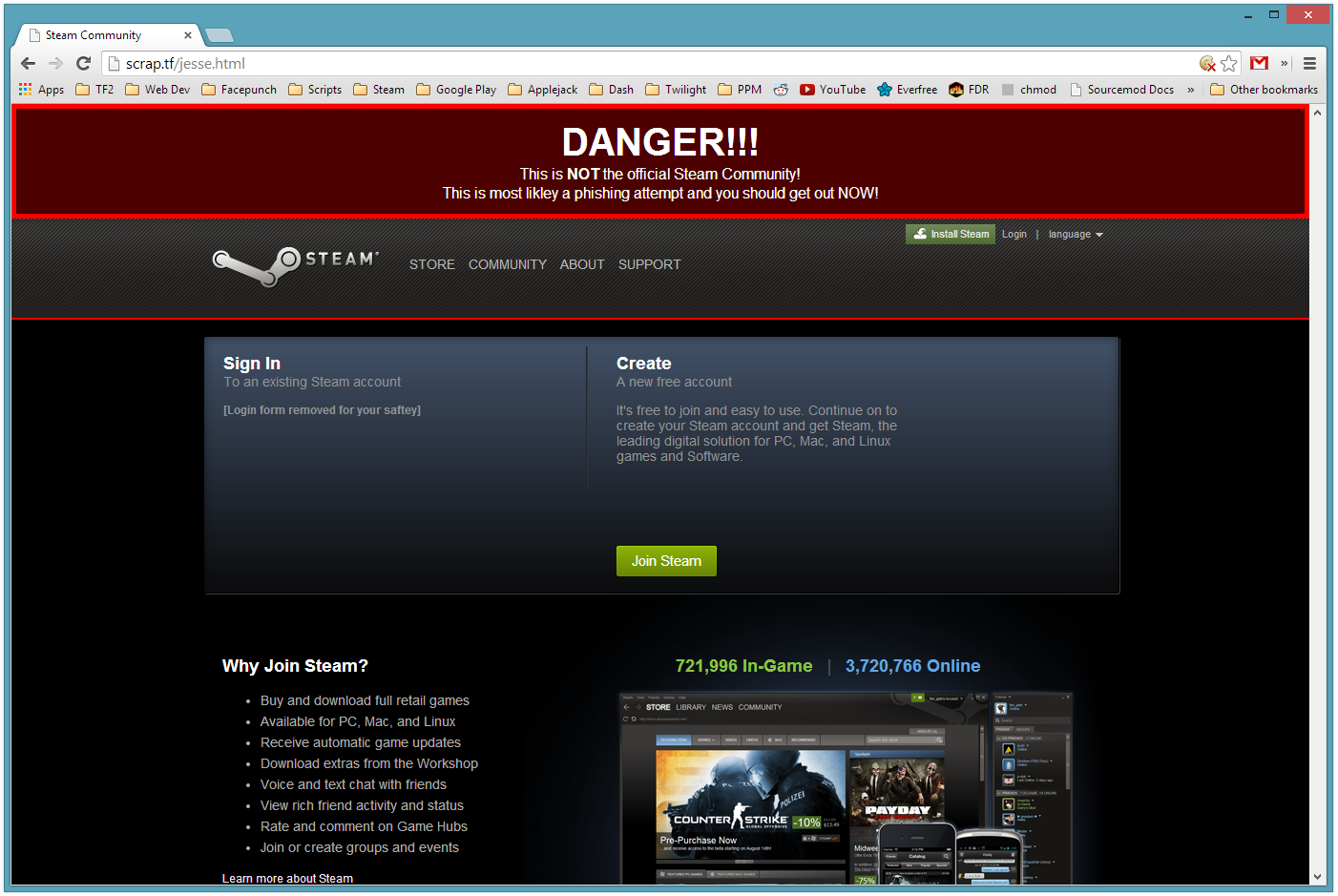Screen dimensions: 1338x896
Task: Open the COMMUNITY menu item
Action: (x=508, y=264)
